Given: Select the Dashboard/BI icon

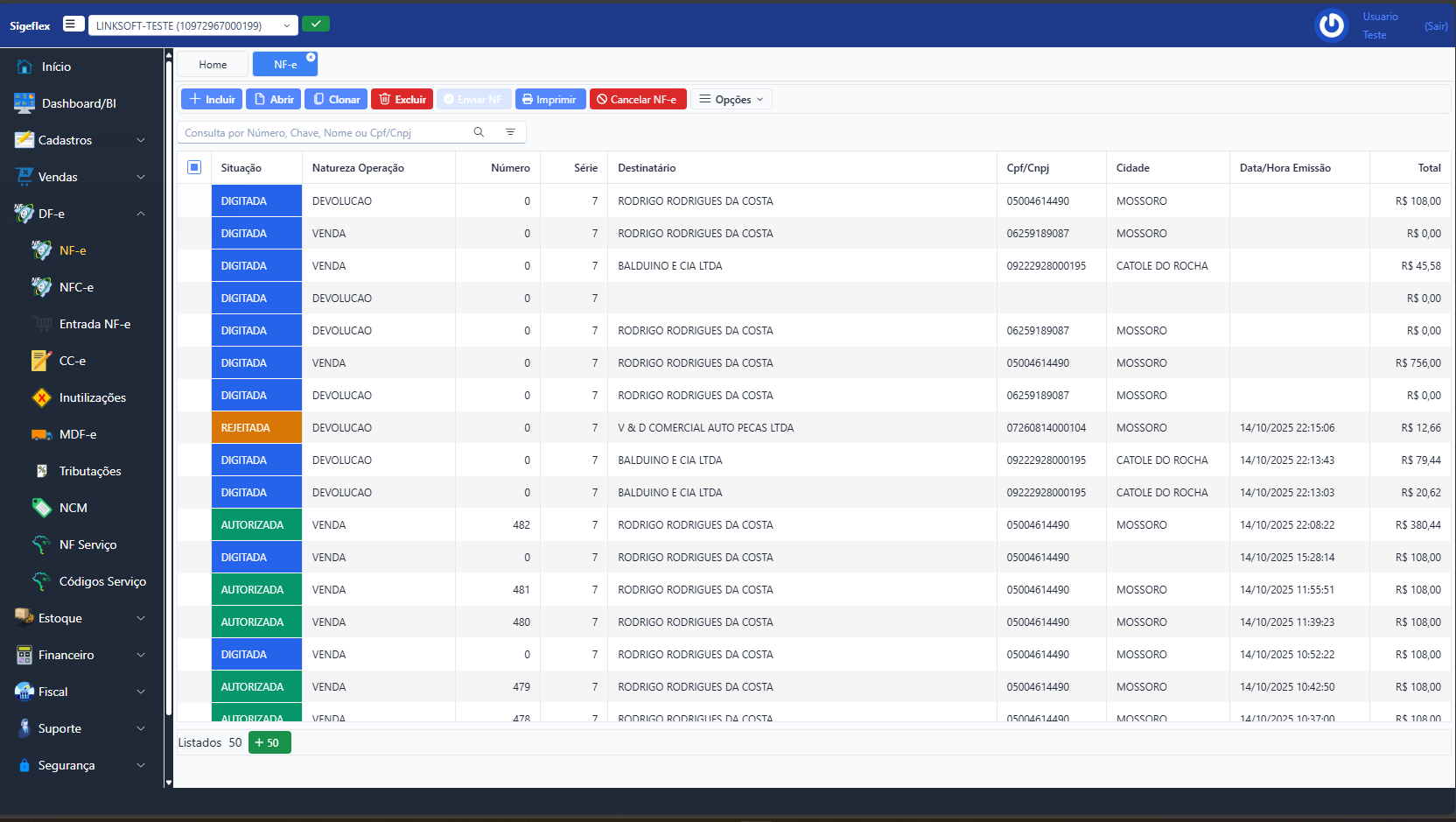Looking at the screenshot, I should (x=23, y=102).
